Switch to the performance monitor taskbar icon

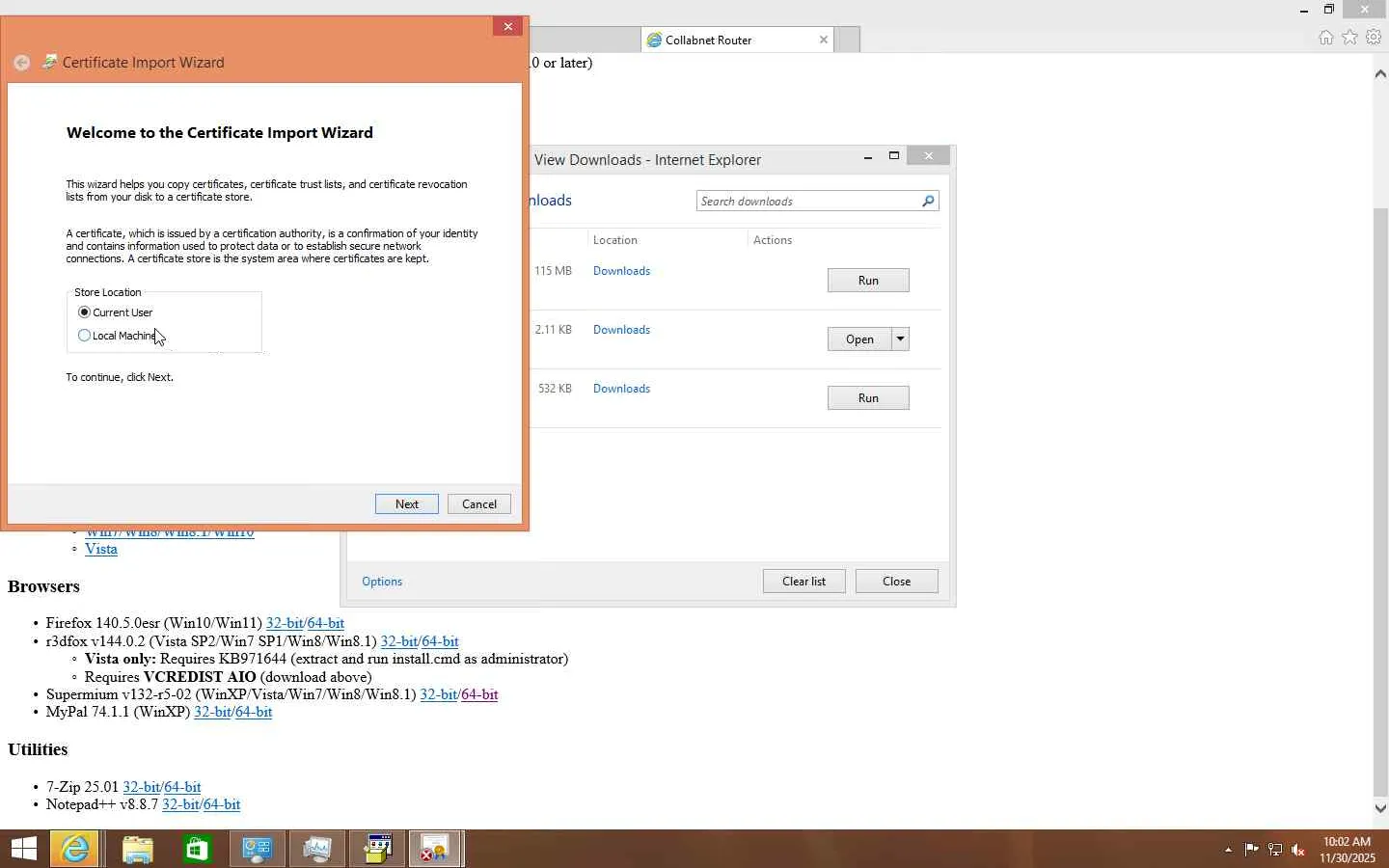[x=316, y=849]
